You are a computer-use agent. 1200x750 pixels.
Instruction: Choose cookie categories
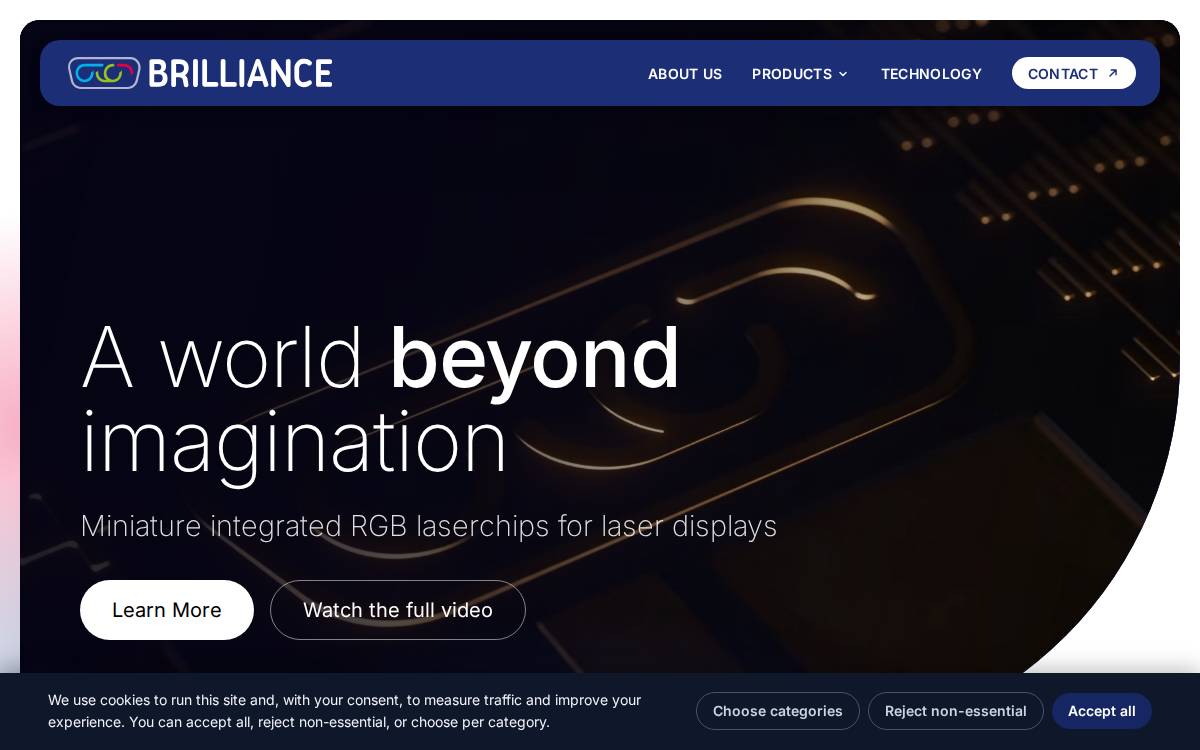[778, 711]
